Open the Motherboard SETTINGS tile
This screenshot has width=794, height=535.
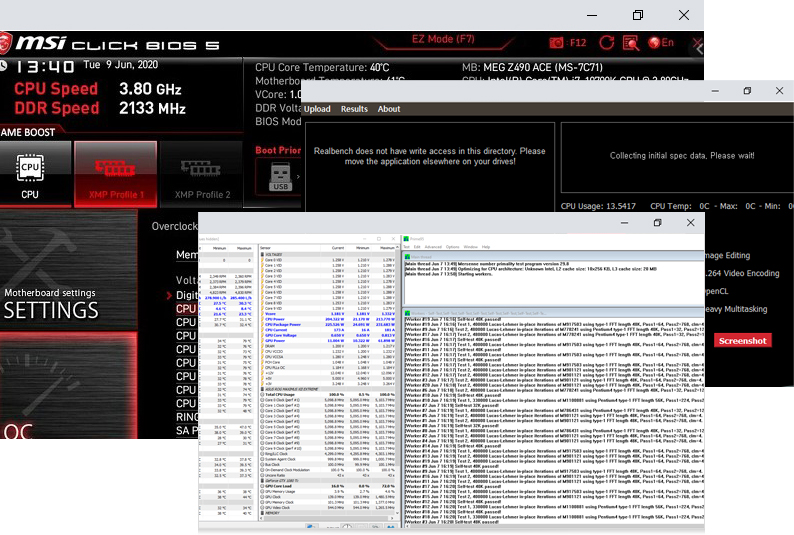(x=68, y=271)
